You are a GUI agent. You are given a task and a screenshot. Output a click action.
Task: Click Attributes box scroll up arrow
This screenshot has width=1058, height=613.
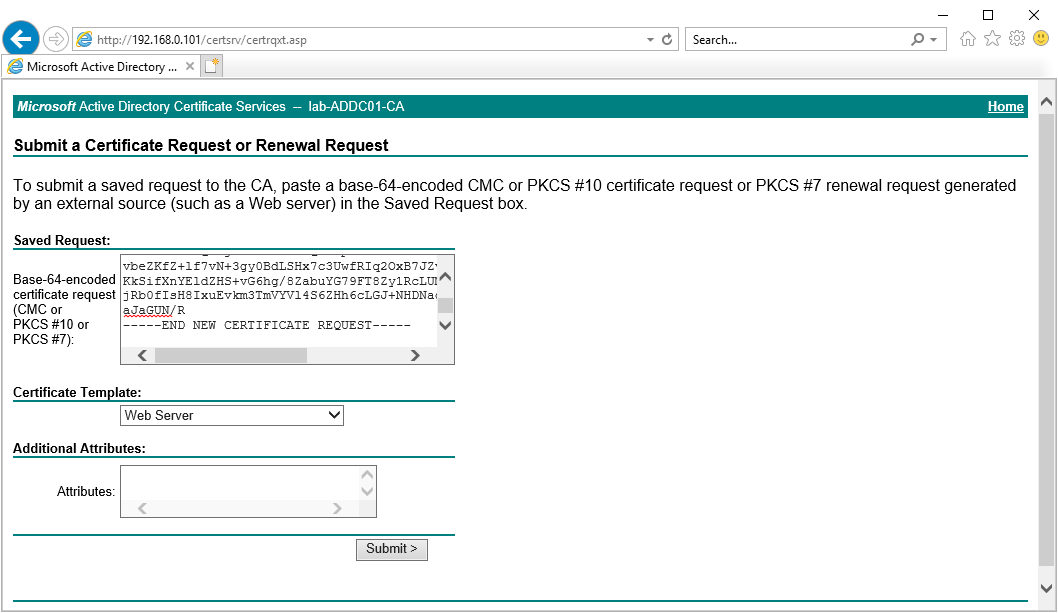(x=367, y=475)
